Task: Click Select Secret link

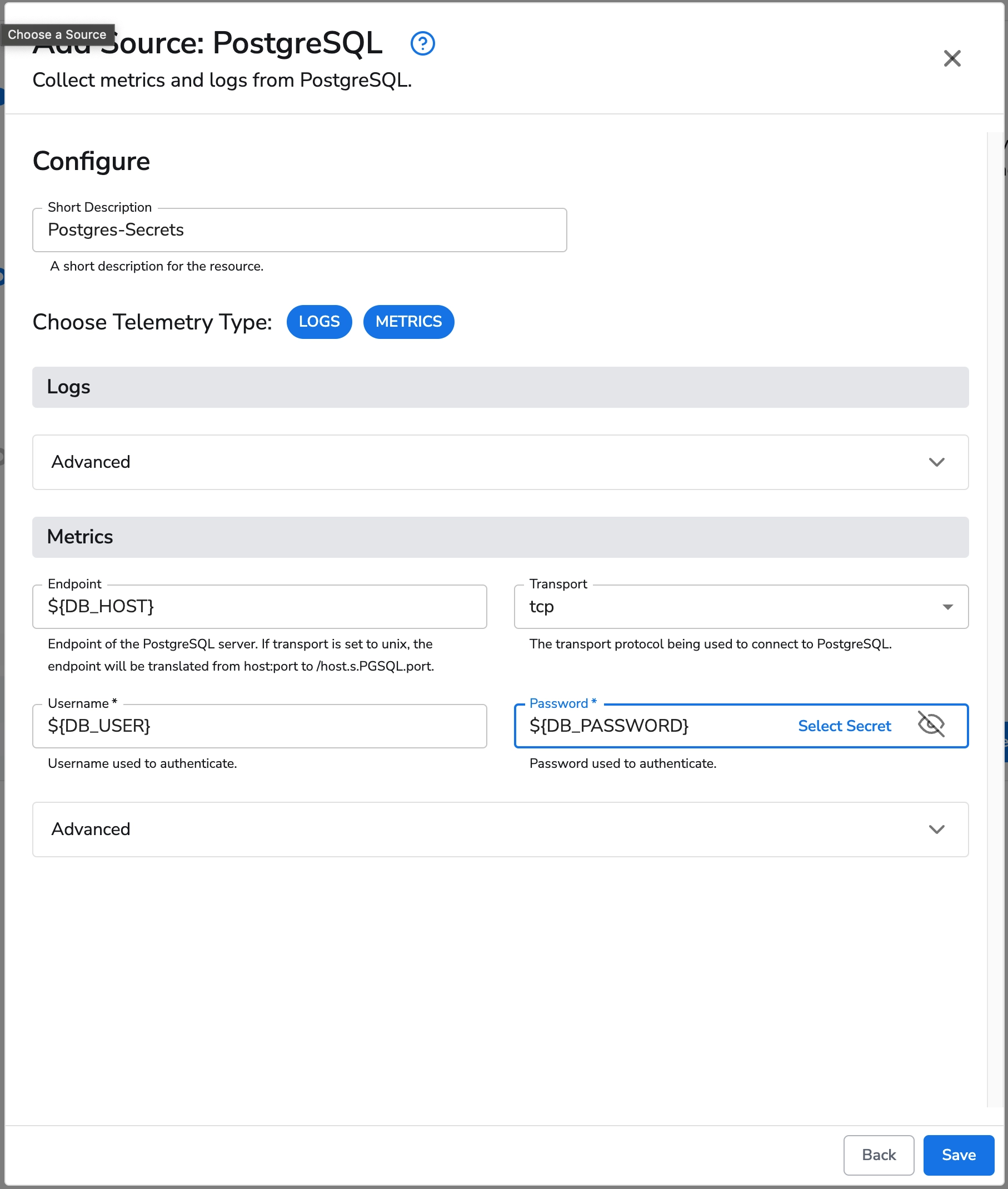Action: tap(844, 725)
